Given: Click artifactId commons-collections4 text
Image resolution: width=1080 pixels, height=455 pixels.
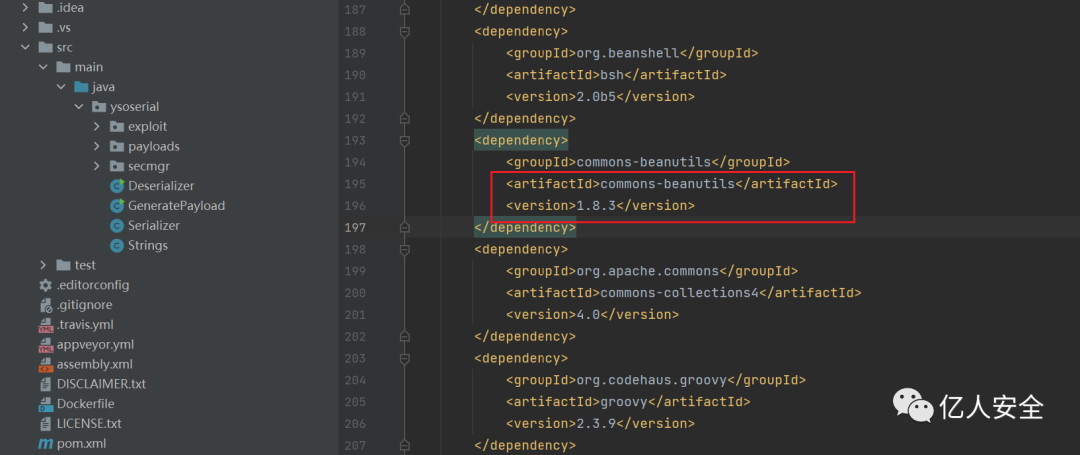Looking at the screenshot, I should tap(679, 293).
